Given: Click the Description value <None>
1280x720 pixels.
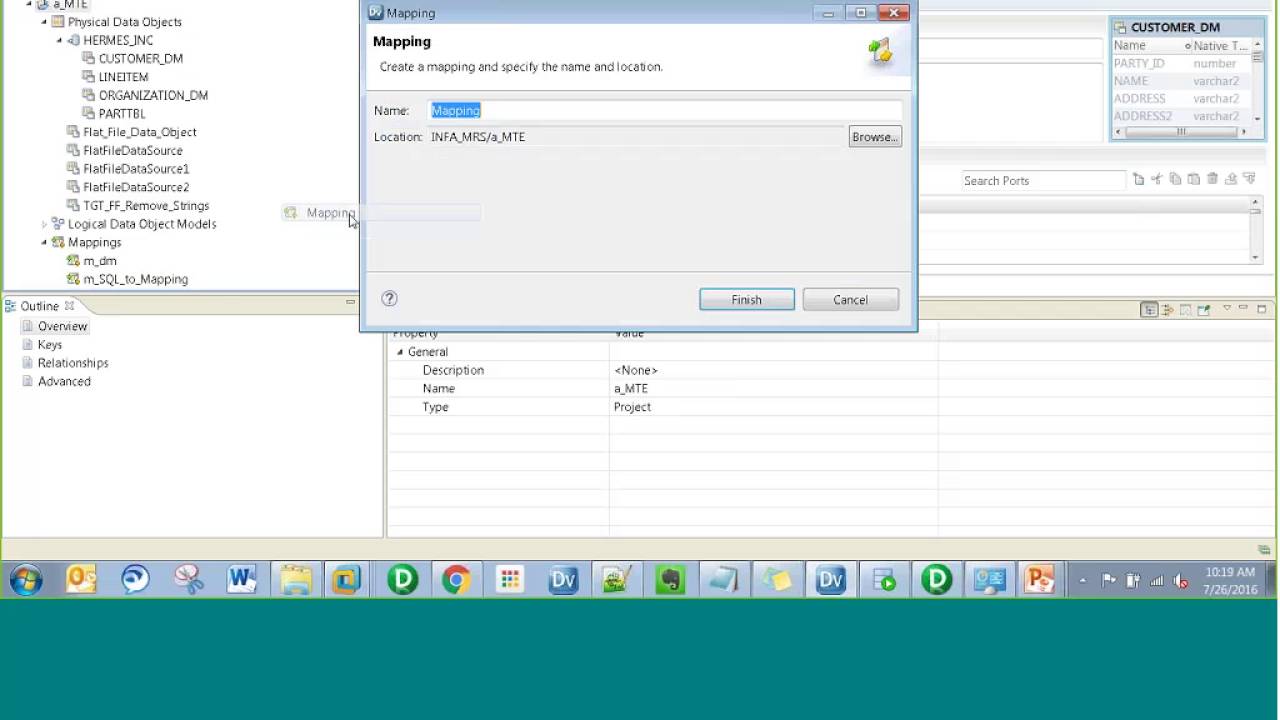Looking at the screenshot, I should coord(636,371).
